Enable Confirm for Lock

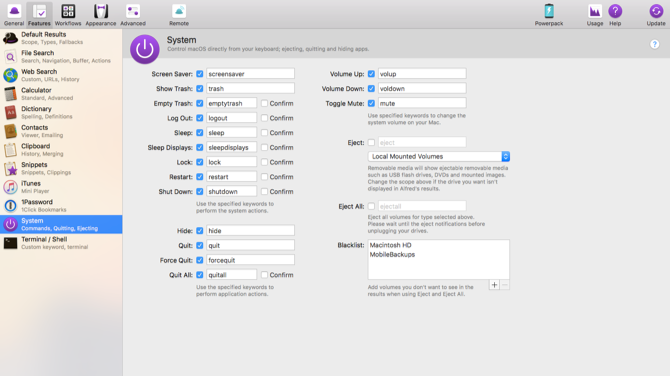pos(264,162)
